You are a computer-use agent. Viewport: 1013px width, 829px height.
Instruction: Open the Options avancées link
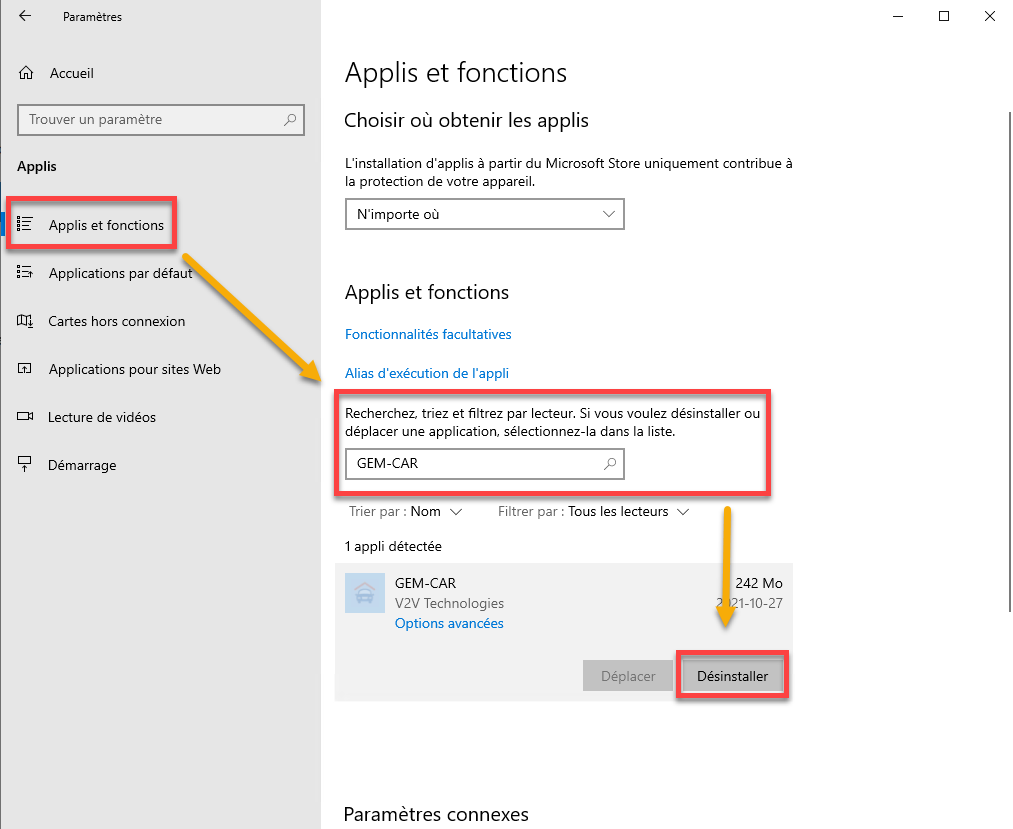tap(449, 624)
